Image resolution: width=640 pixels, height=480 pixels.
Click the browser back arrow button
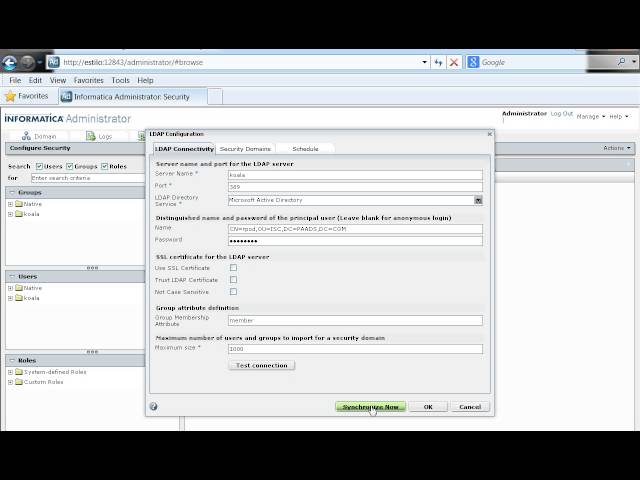click(x=10, y=62)
